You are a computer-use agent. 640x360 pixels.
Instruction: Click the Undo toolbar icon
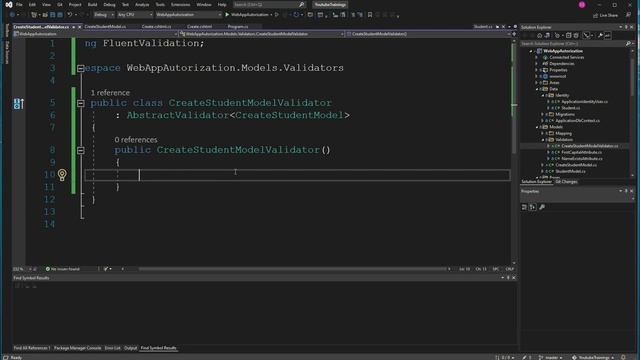click(70, 15)
